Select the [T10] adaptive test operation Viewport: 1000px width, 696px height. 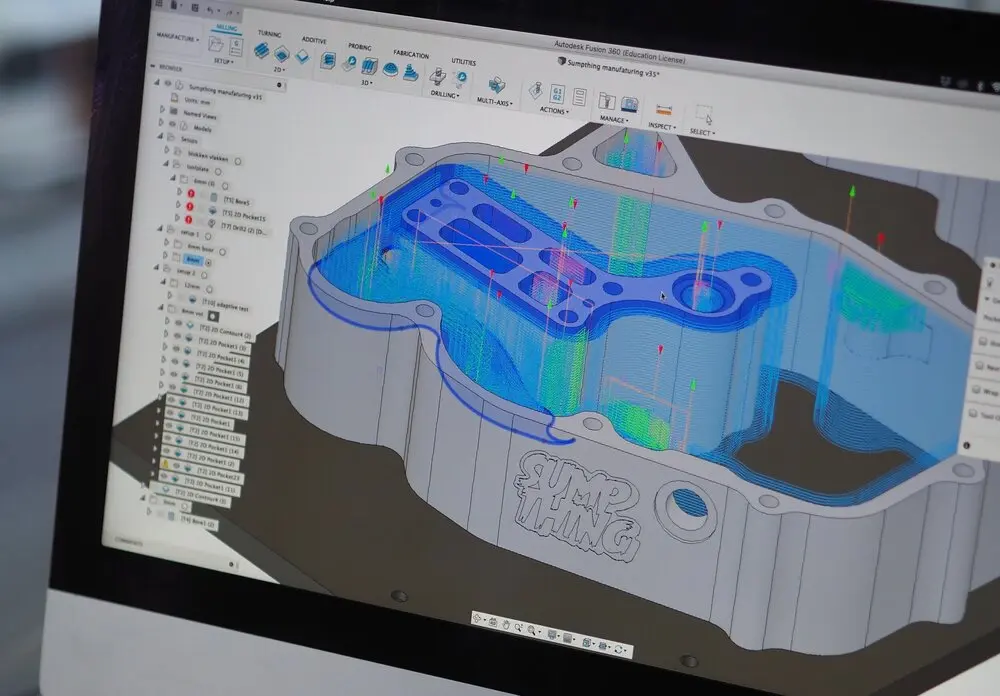[224, 305]
